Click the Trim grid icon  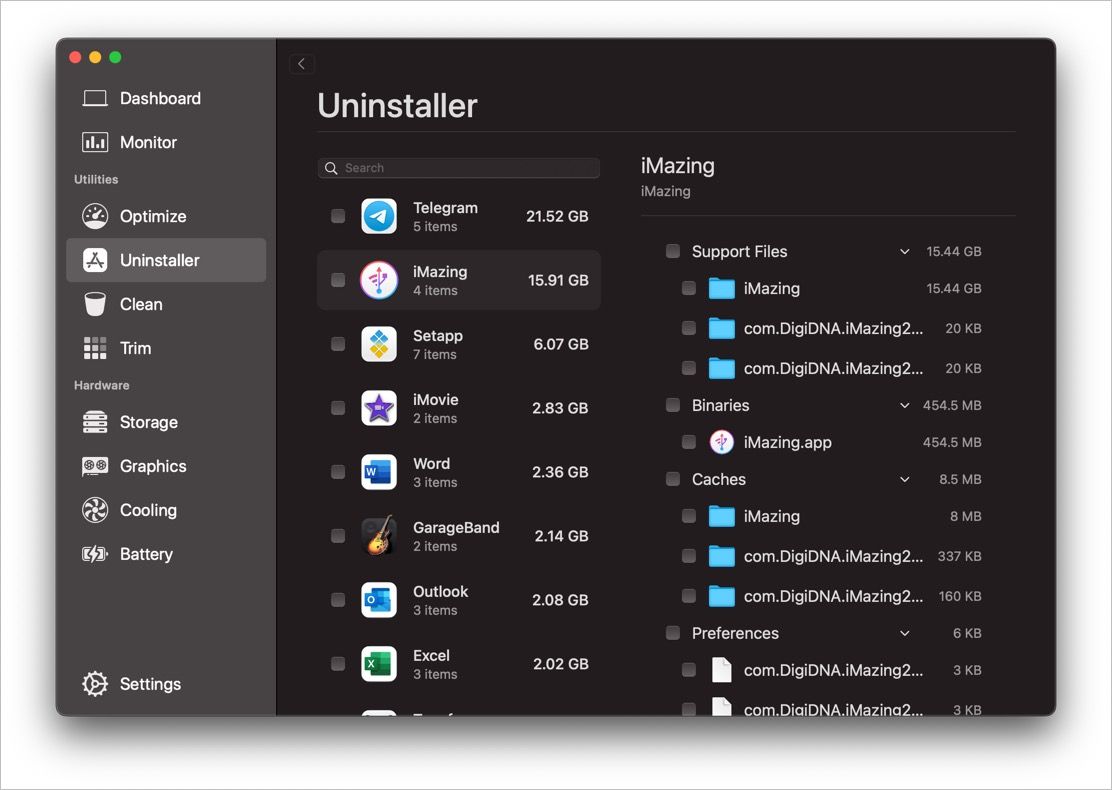tap(95, 348)
